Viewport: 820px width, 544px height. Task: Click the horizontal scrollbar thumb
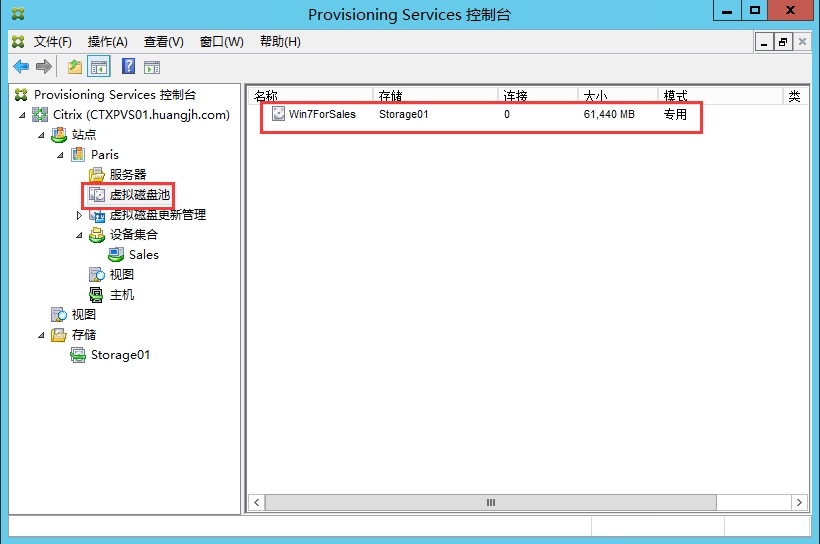click(x=491, y=502)
